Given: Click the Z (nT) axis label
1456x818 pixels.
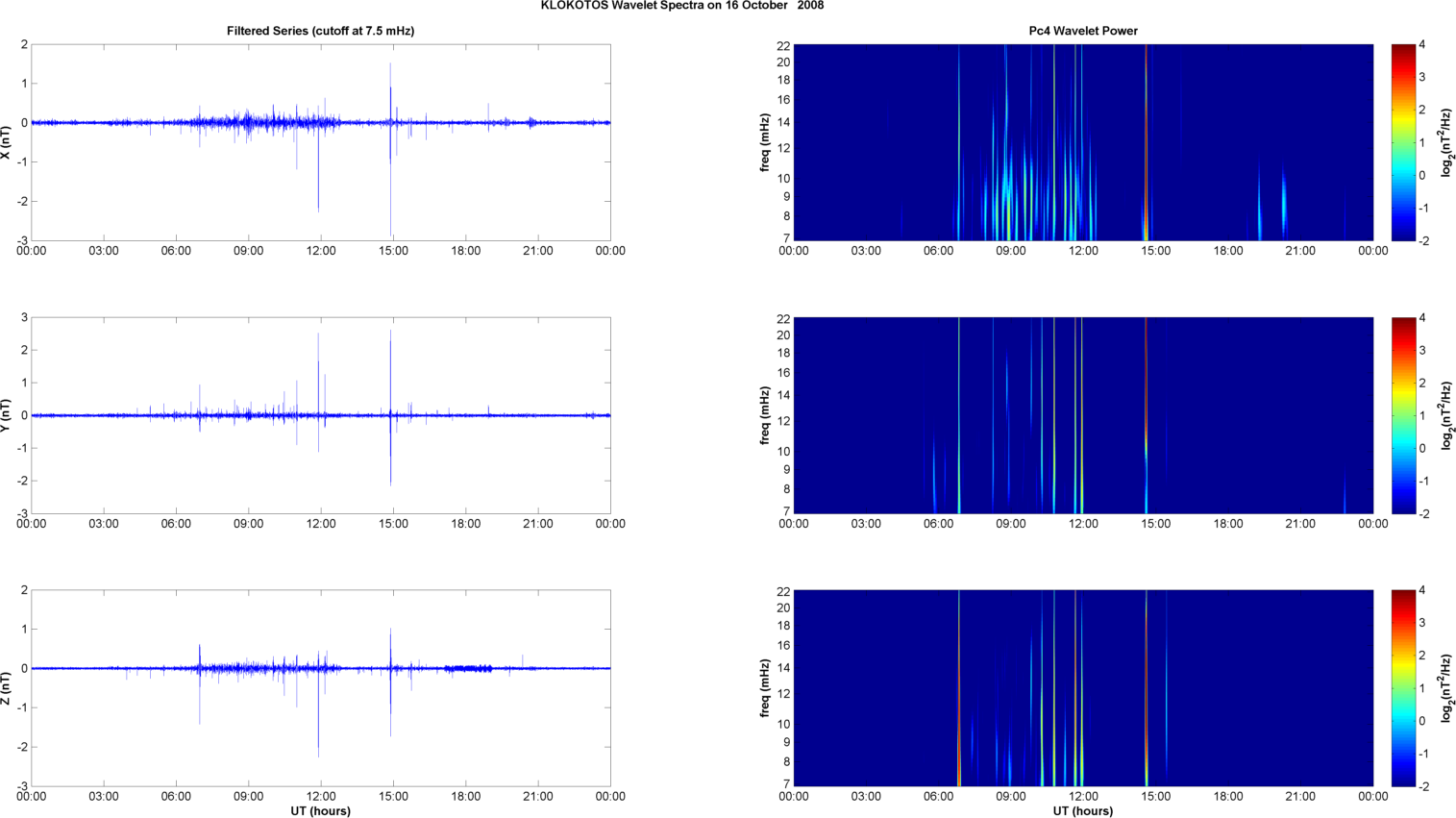Looking at the screenshot, I should pyautogui.click(x=6, y=688).
